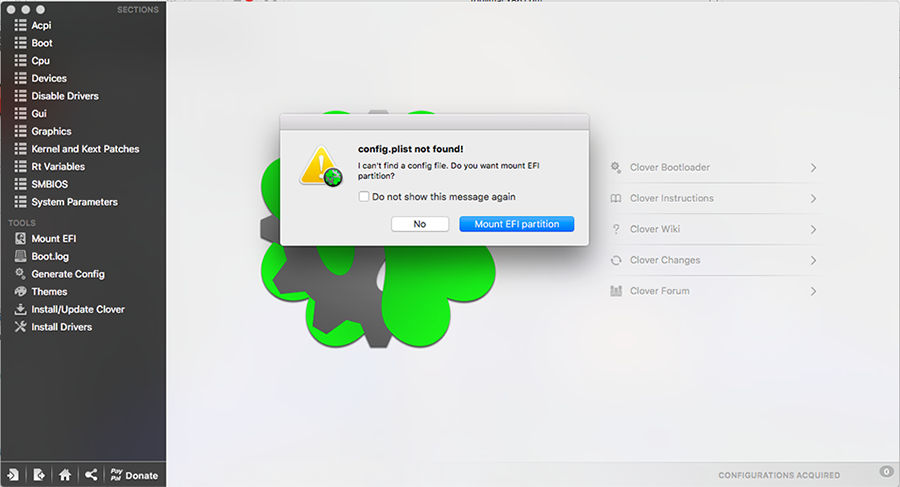Click the Acpi list icon in sidebar
The image size is (900, 487).
pyautogui.click(x=21, y=25)
